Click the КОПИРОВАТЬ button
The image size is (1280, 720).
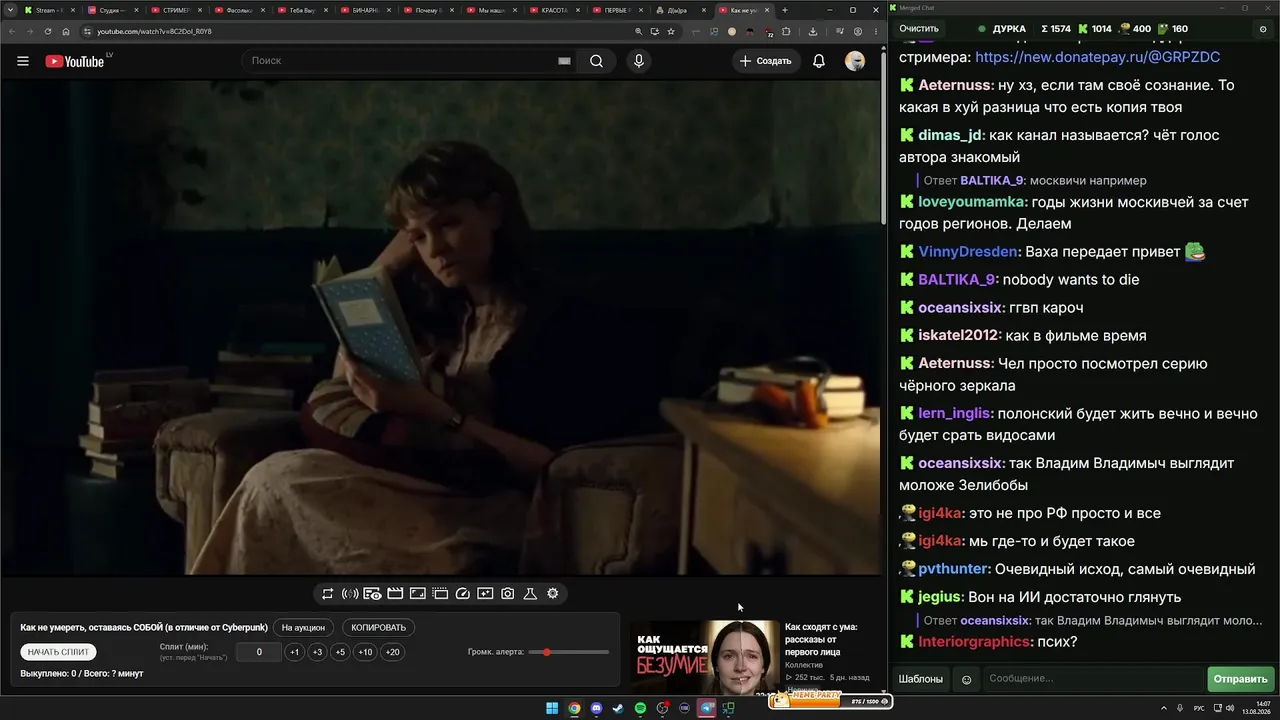click(x=378, y=628)
